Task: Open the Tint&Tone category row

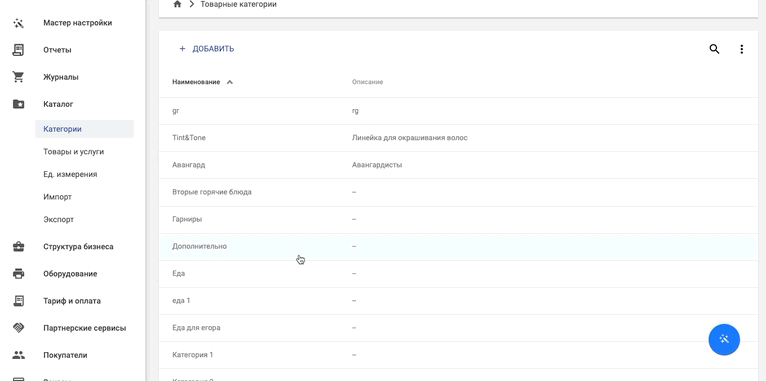Action: click(458, 138)
